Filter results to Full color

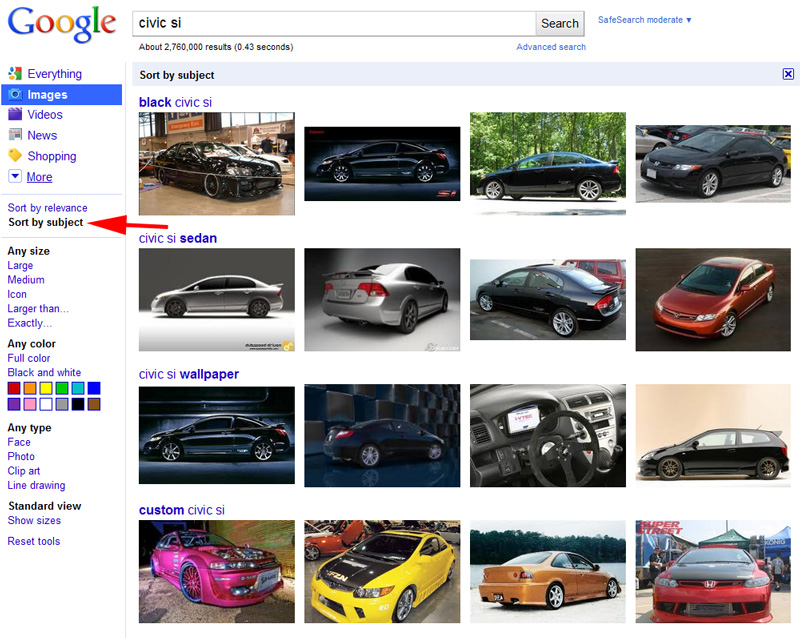tap(29, 358)
